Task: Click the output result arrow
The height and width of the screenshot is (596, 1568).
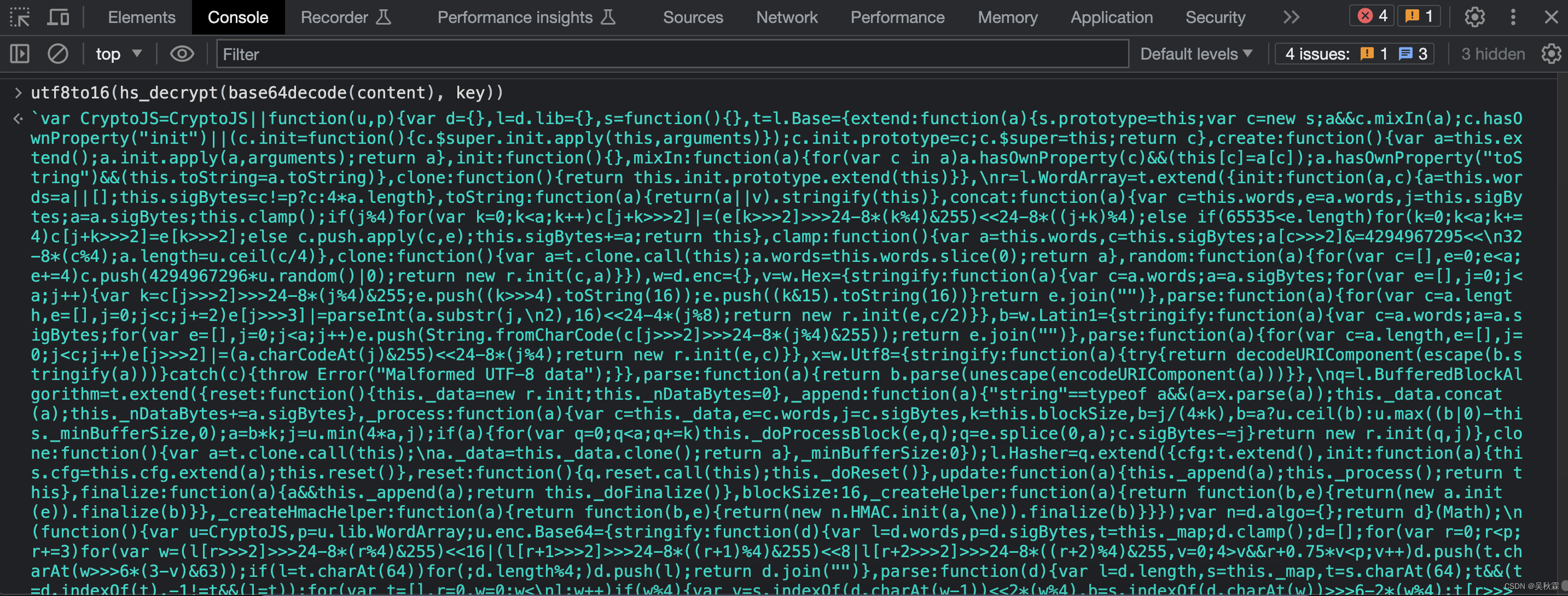Action: (x=18, y=119)
